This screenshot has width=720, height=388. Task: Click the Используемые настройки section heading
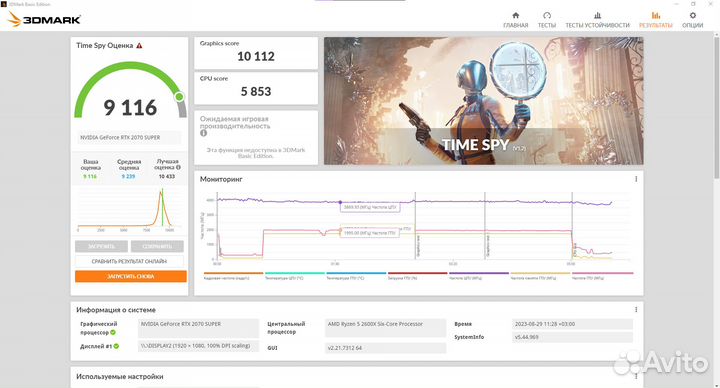[120, 377]
